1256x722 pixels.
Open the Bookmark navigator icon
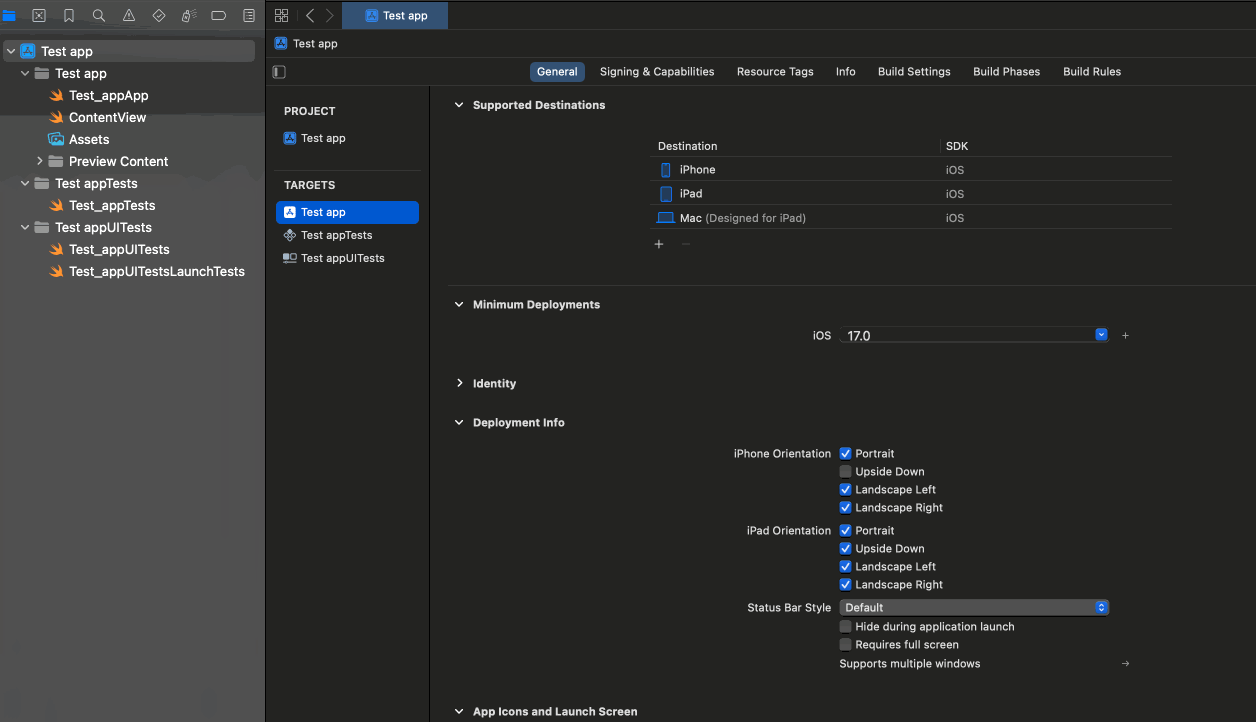[x=69, y=16]
